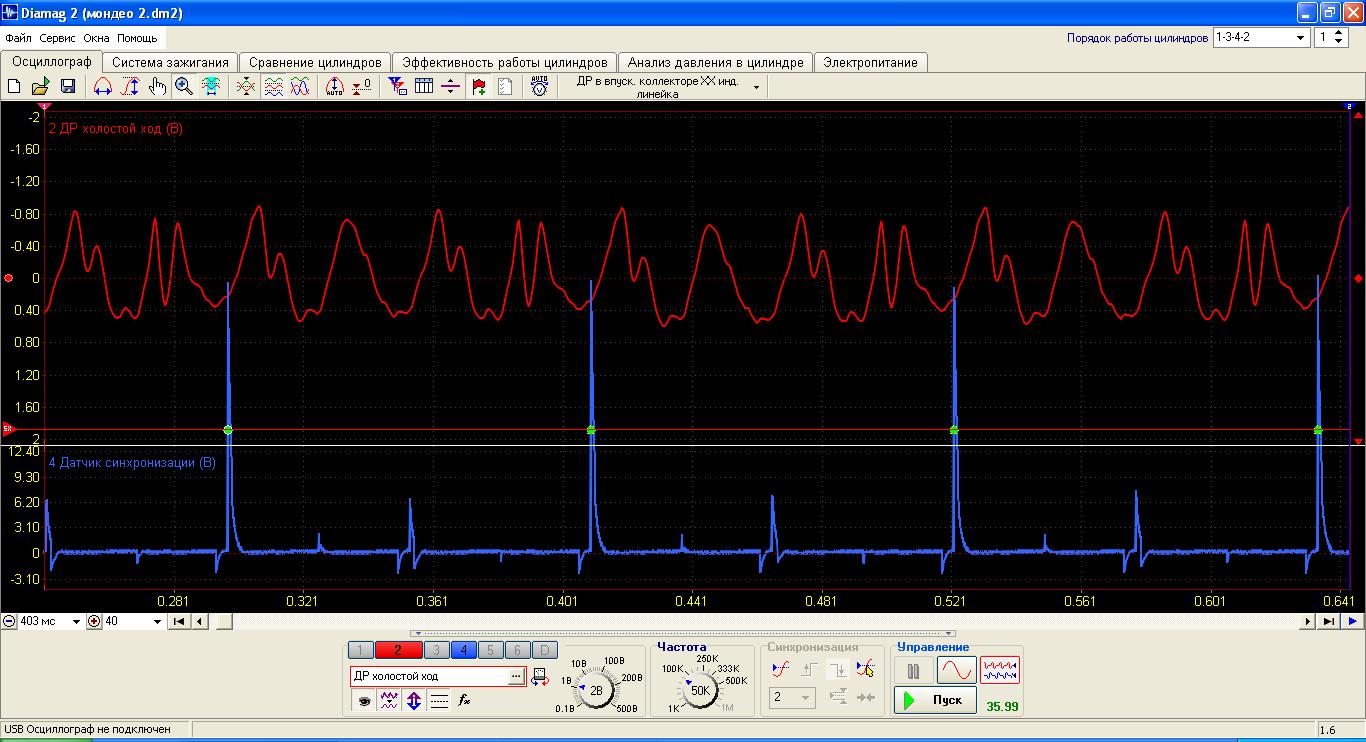Image resolution: width=1366 pixels, height=742 pixels.
Task: Open the Окна menu
Action: [x=97, y=38]
